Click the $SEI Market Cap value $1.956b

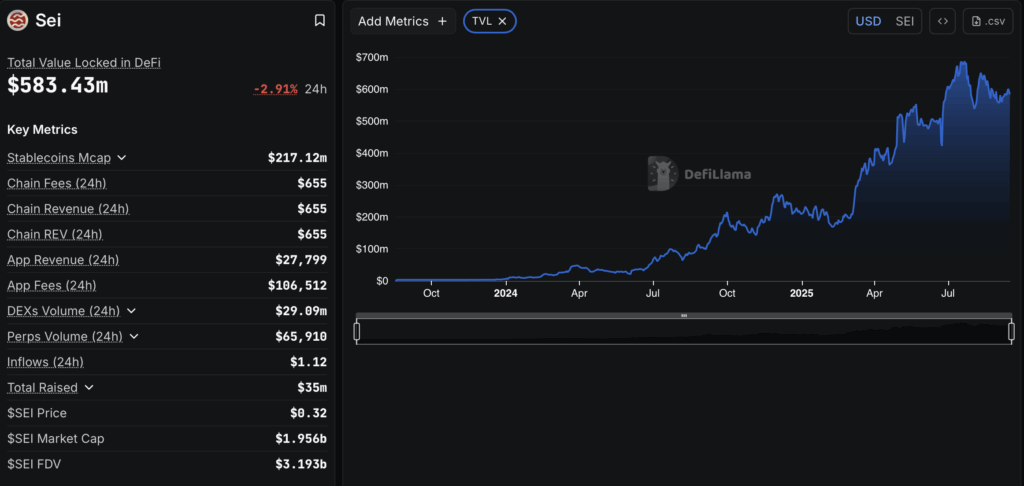(x=301, y=438)
